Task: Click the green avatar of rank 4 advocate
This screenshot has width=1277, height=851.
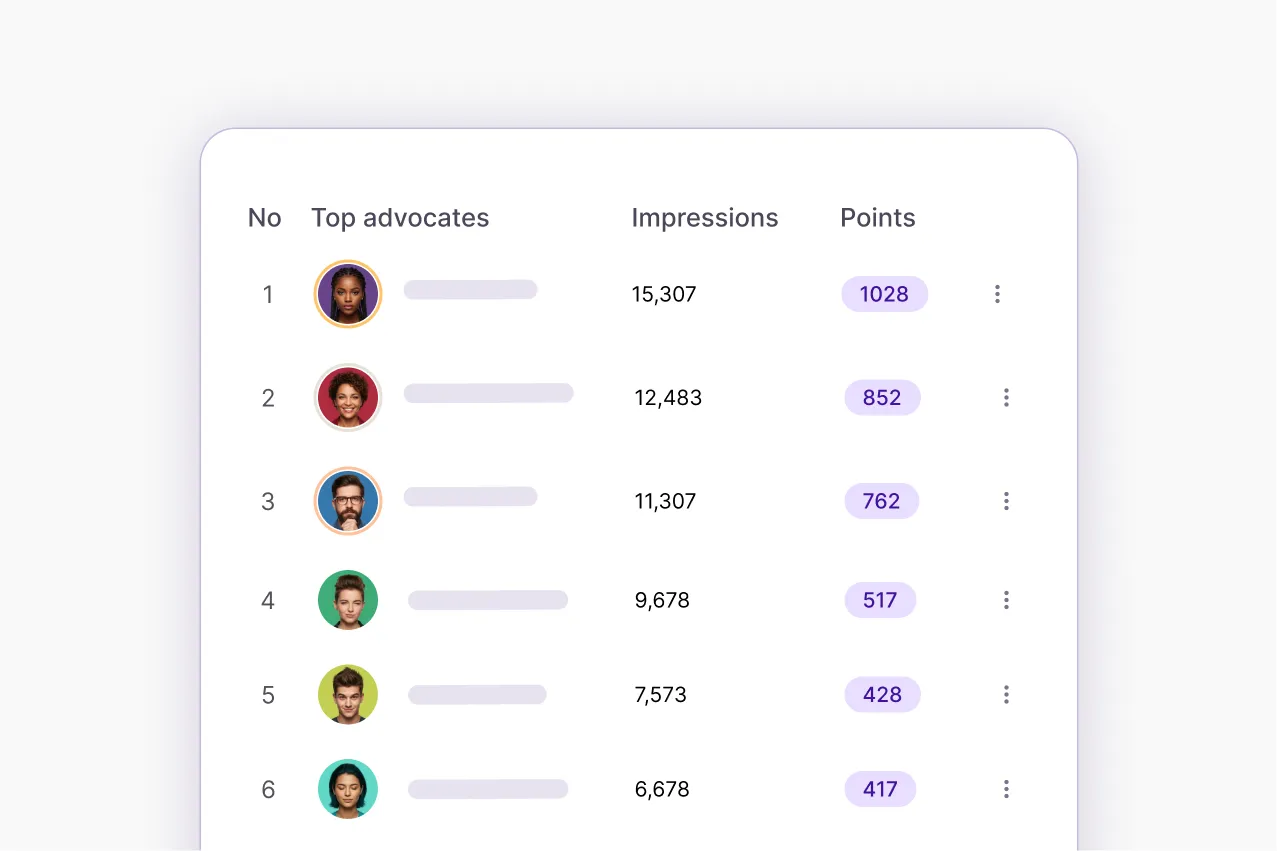Action: coord(347,600)
